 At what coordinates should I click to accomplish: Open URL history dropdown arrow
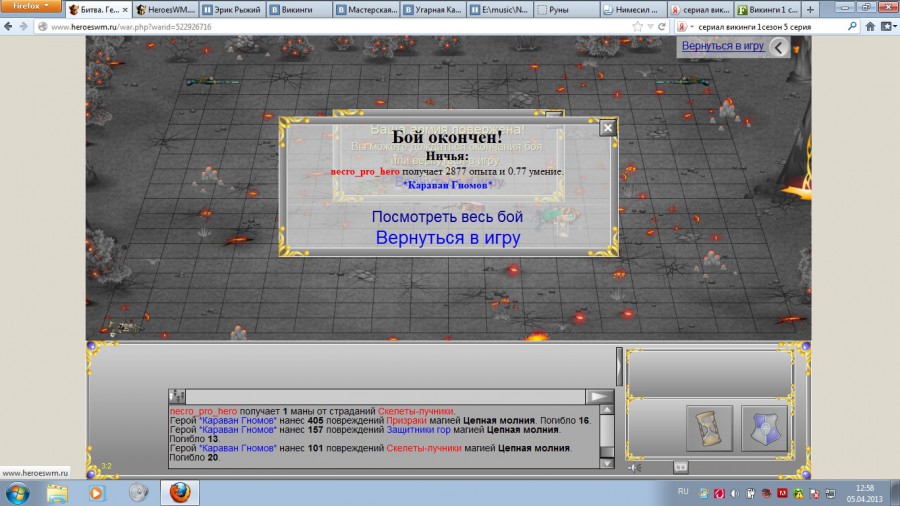650,26
